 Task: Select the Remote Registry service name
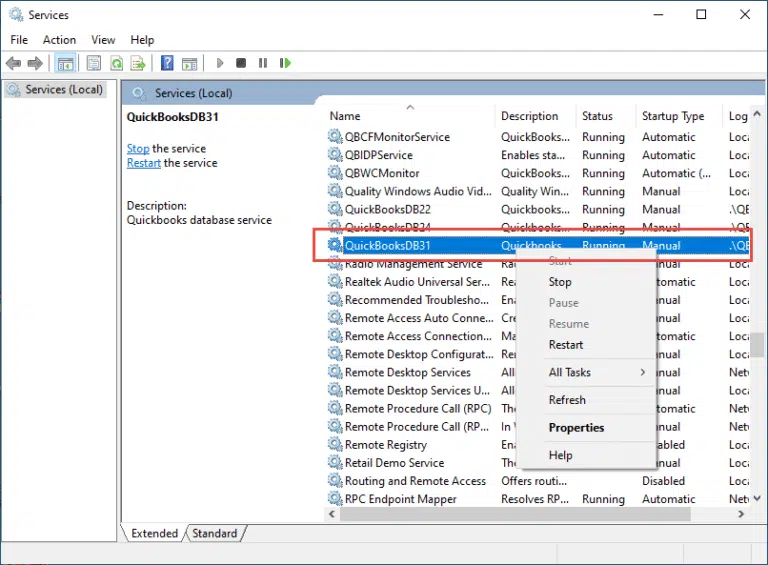point(386,445)
